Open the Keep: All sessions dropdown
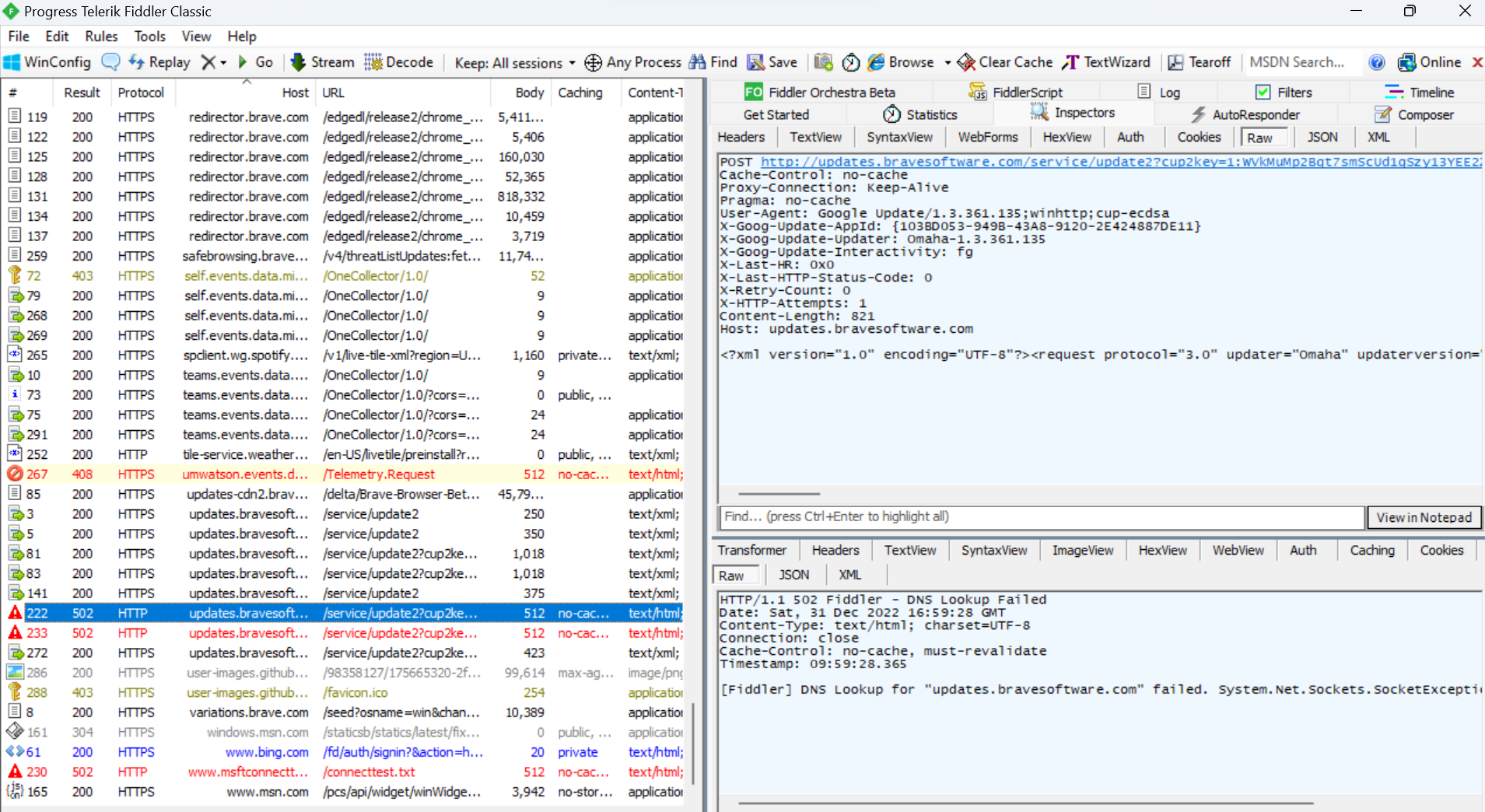 [x=513, y=62]
